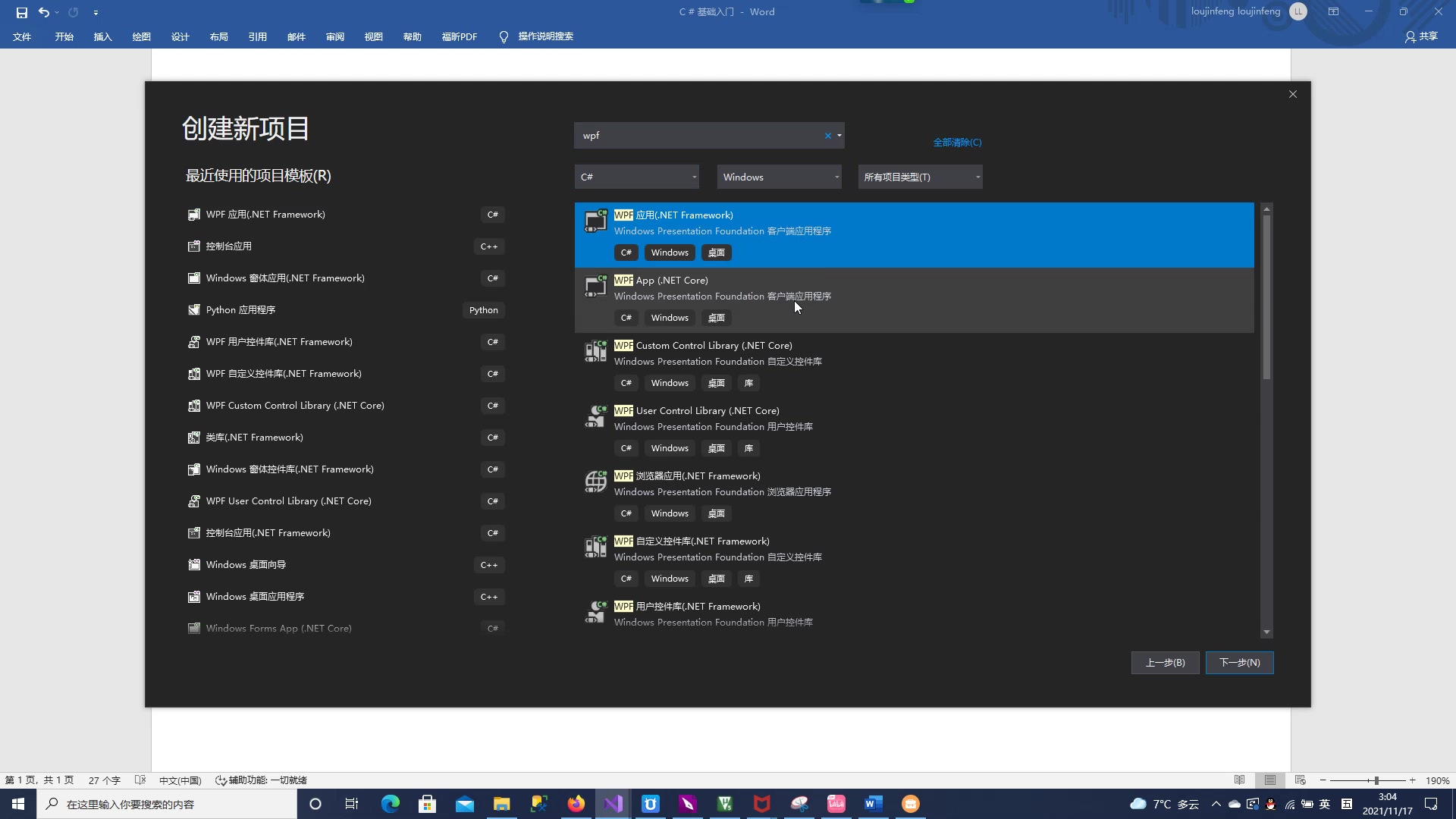Select WPF App (.NET Core) template

coord(914,300)
